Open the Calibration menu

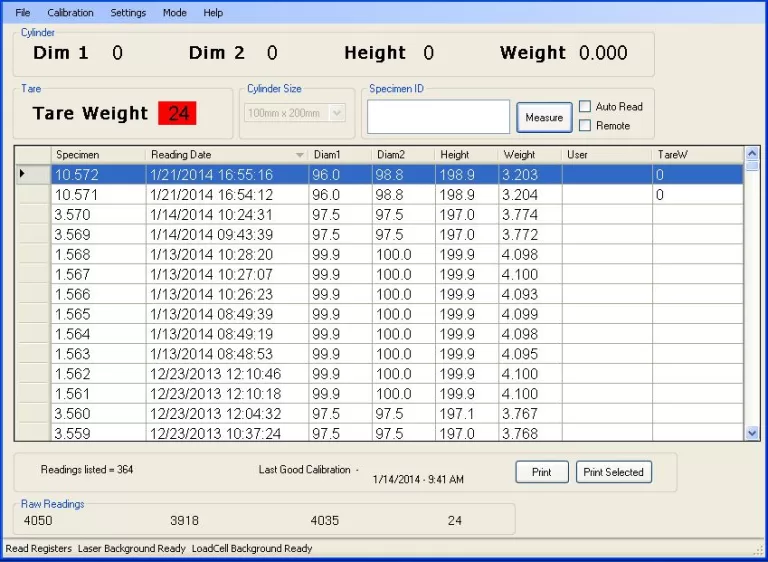click(70, 13)
